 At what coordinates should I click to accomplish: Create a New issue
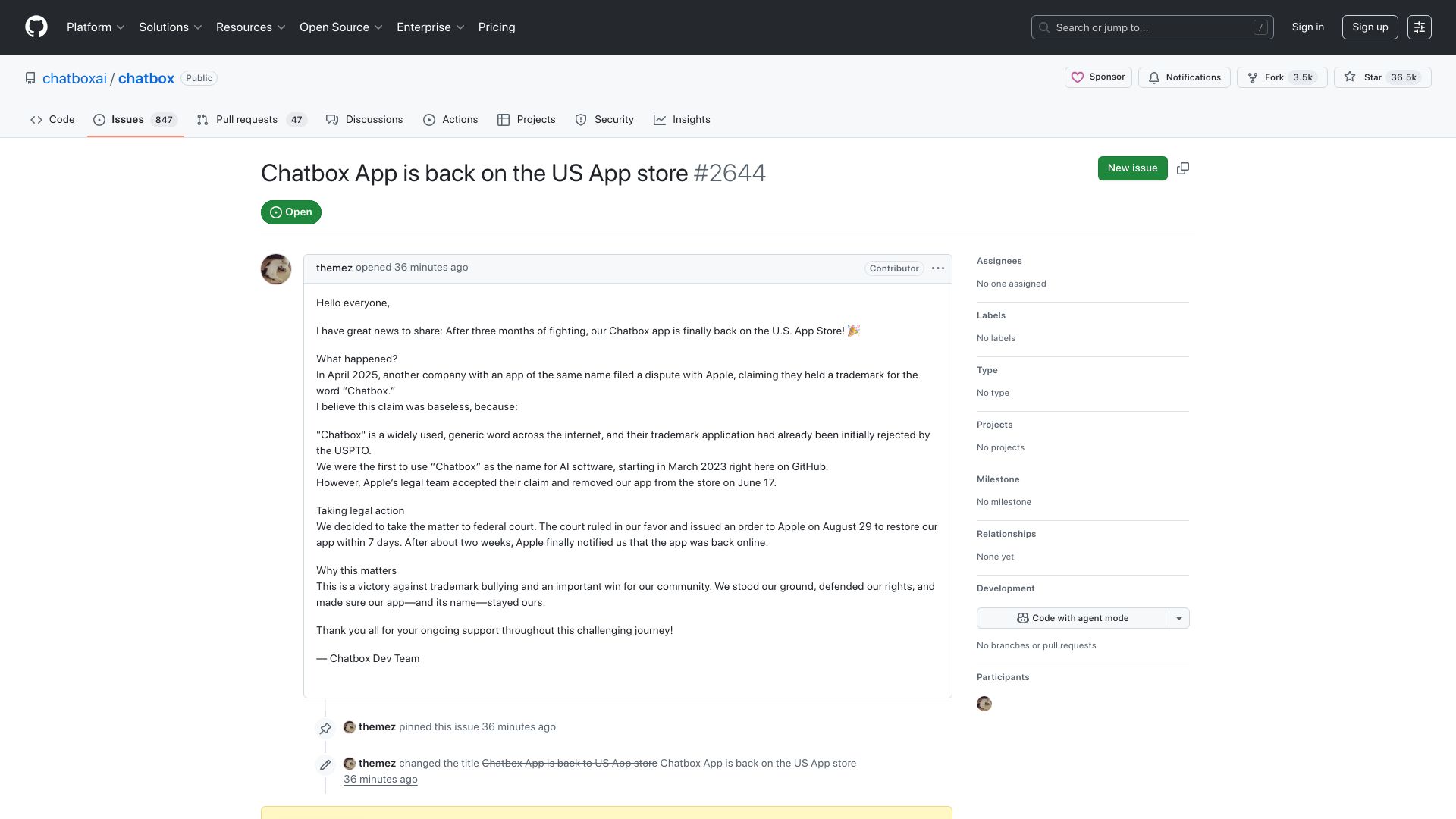(1132, 168)
